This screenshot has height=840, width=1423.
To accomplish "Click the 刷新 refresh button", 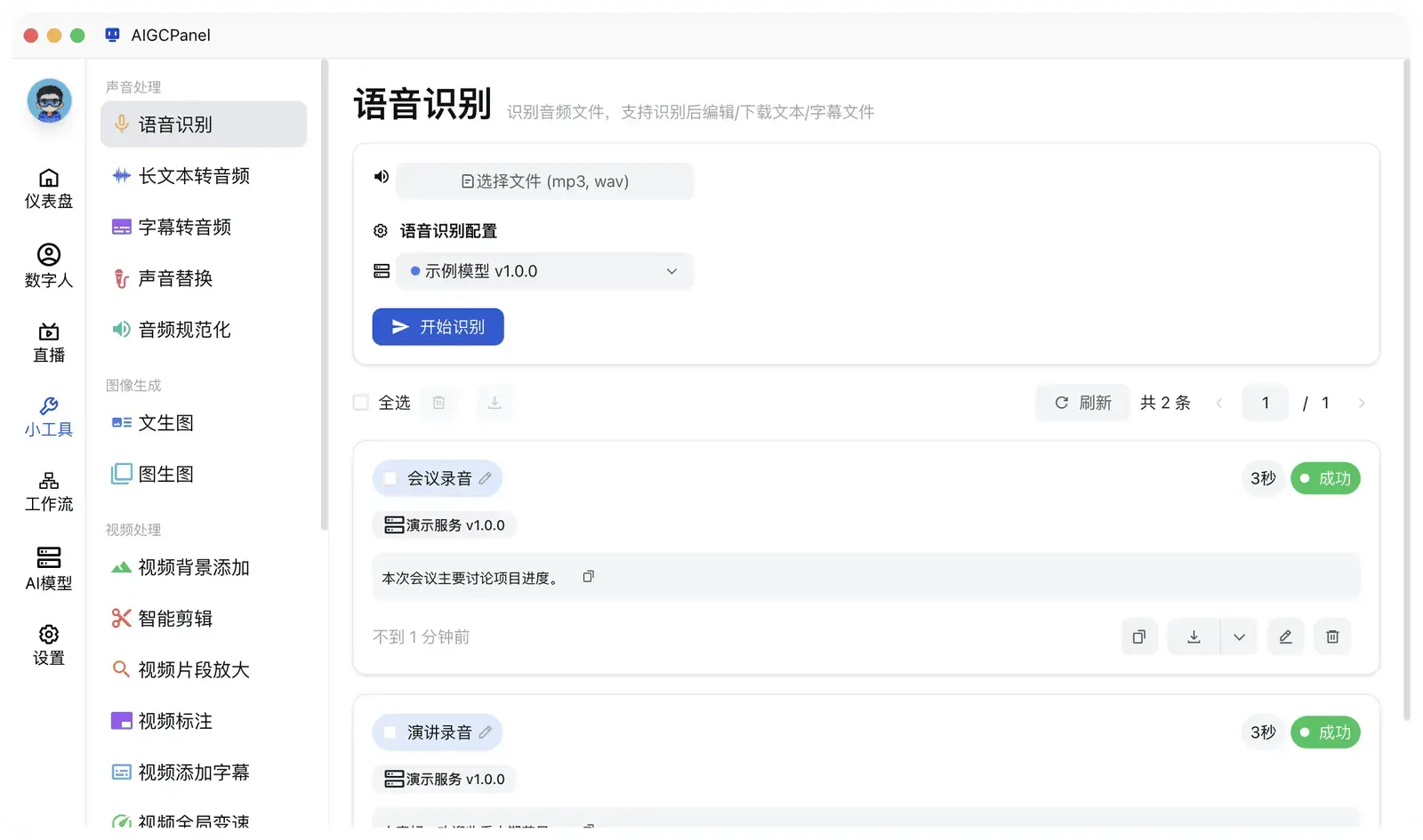I will [1083, 403].
